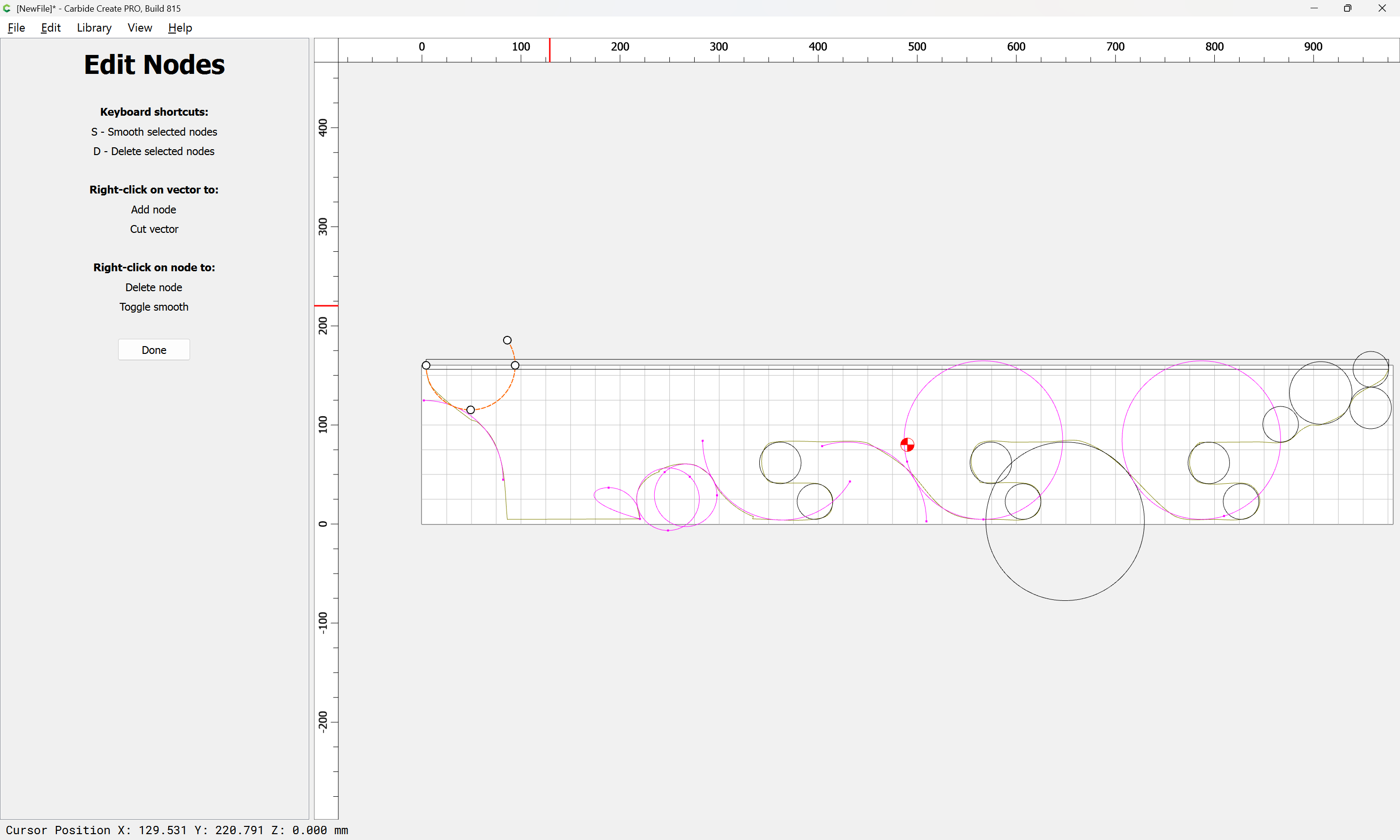This screenshot has width=1400, height=840.
Task: Click the -100 label on vertical ruler
Action: (323, 623)
